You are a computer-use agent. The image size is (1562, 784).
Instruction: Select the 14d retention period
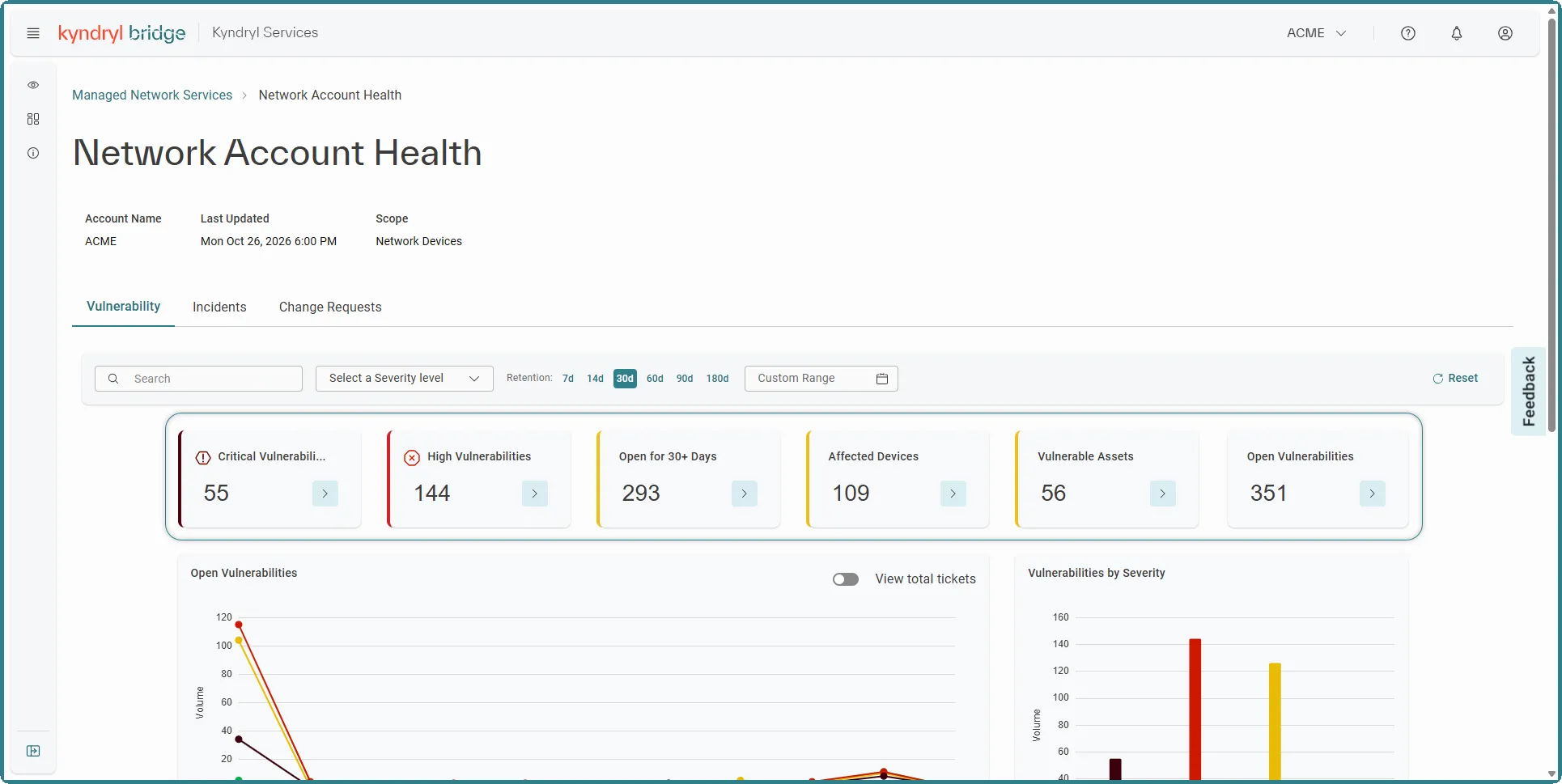click(x=595, y=379)
